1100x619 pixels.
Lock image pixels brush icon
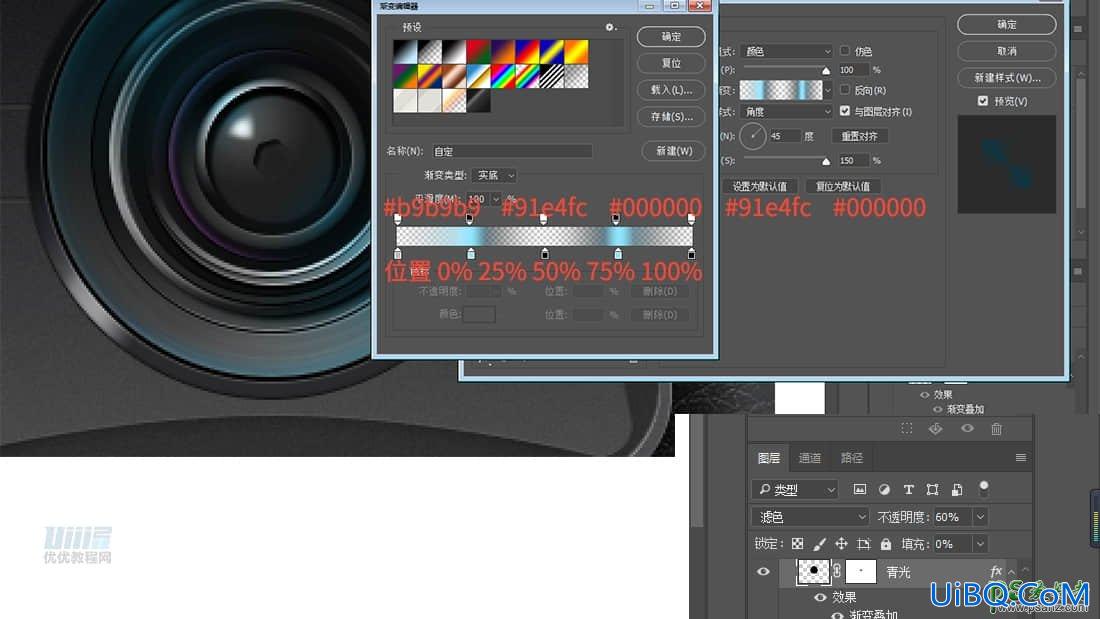819,544
